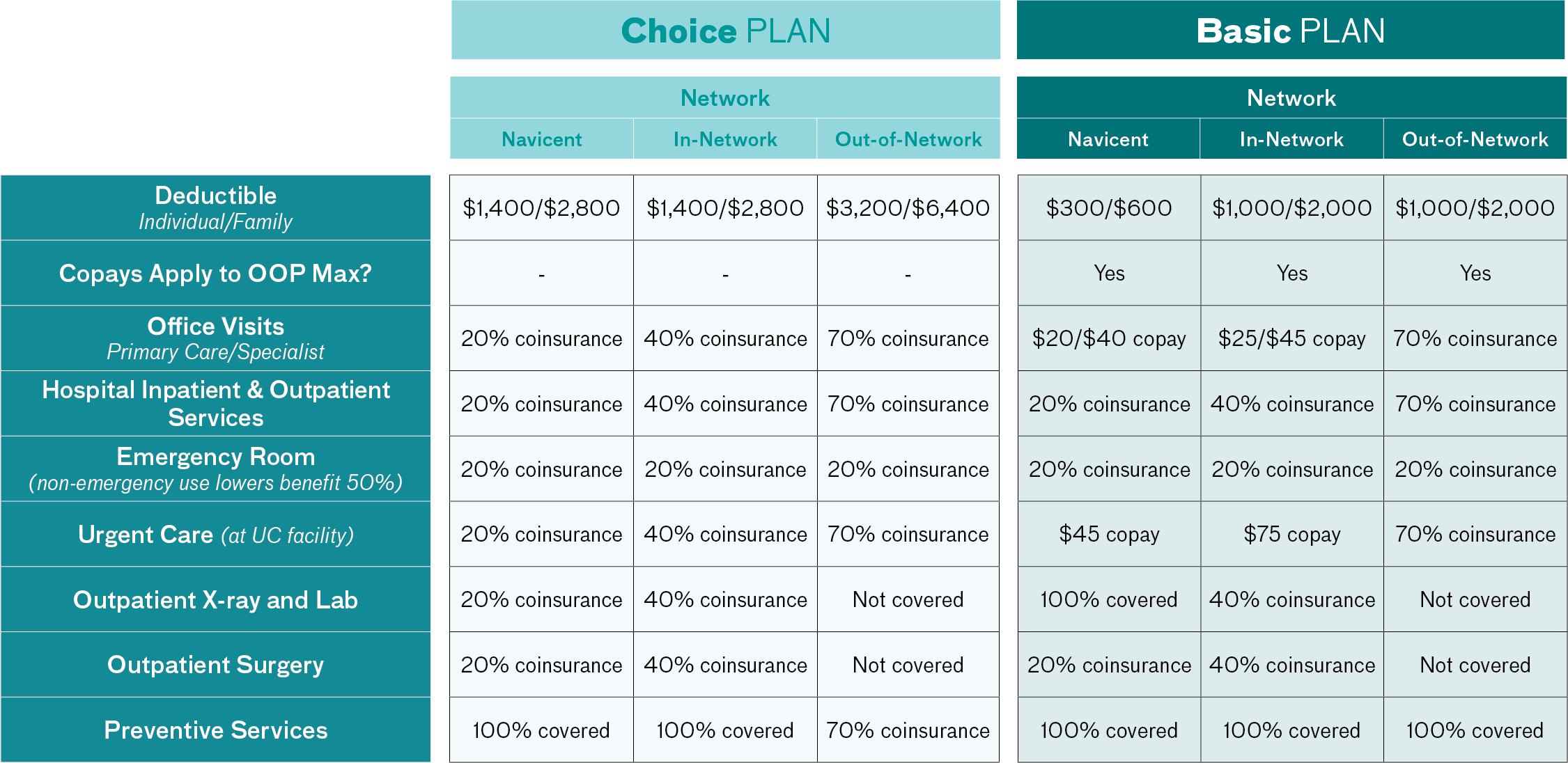Select the $300/$600 deductible cell
This screenshot has width=1568, height=763.
point(1109,207)
